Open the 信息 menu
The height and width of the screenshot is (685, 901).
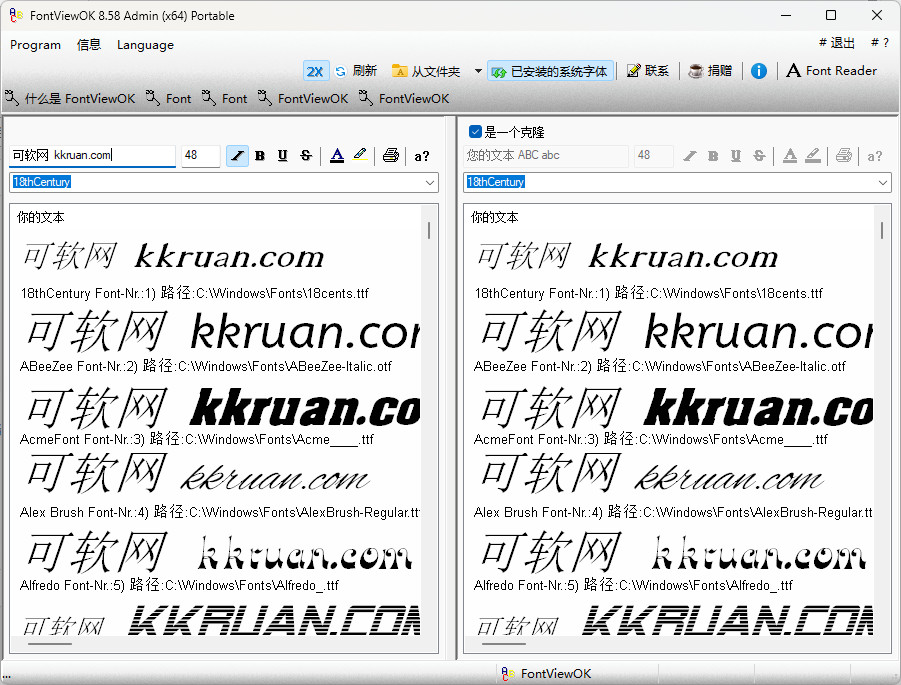click(x=88, y=45)
